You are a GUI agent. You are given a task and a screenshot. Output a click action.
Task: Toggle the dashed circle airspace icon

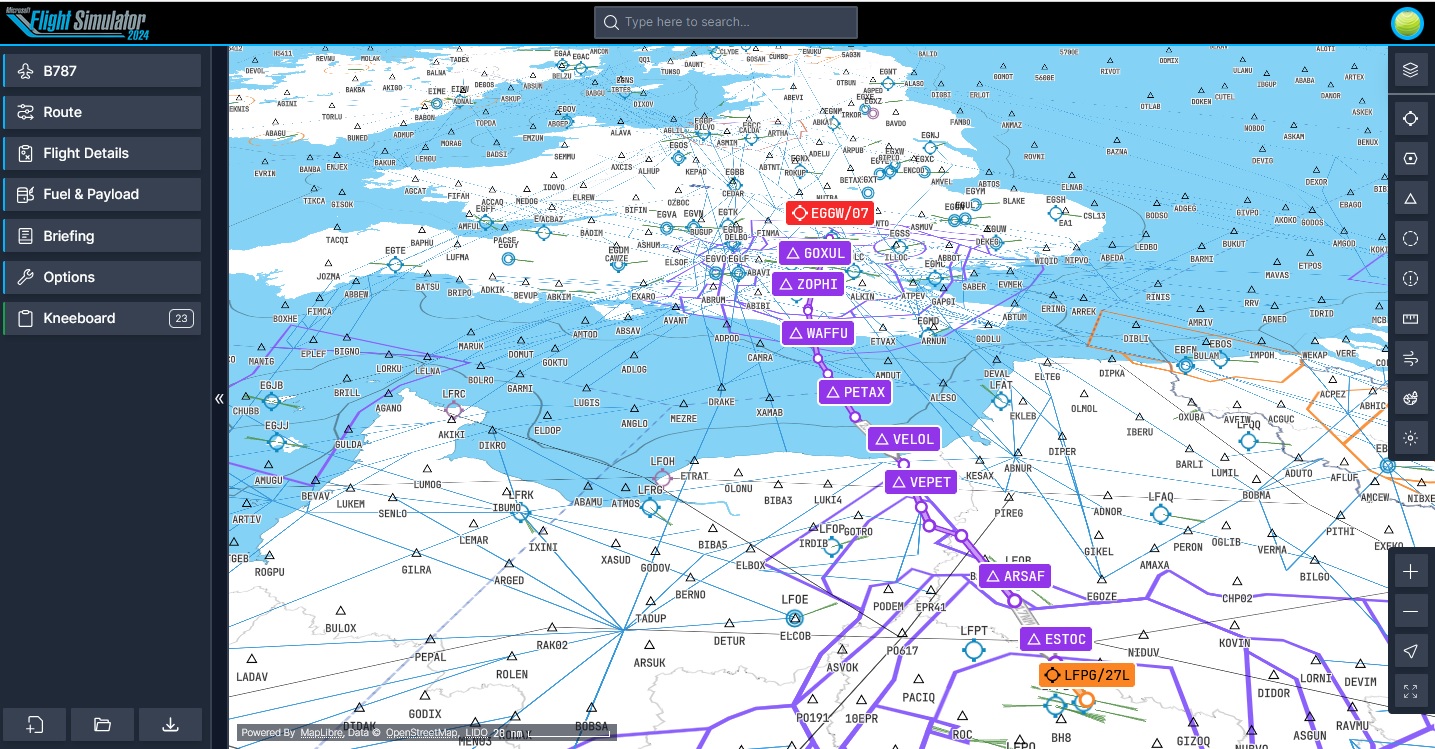(1410, 238)
